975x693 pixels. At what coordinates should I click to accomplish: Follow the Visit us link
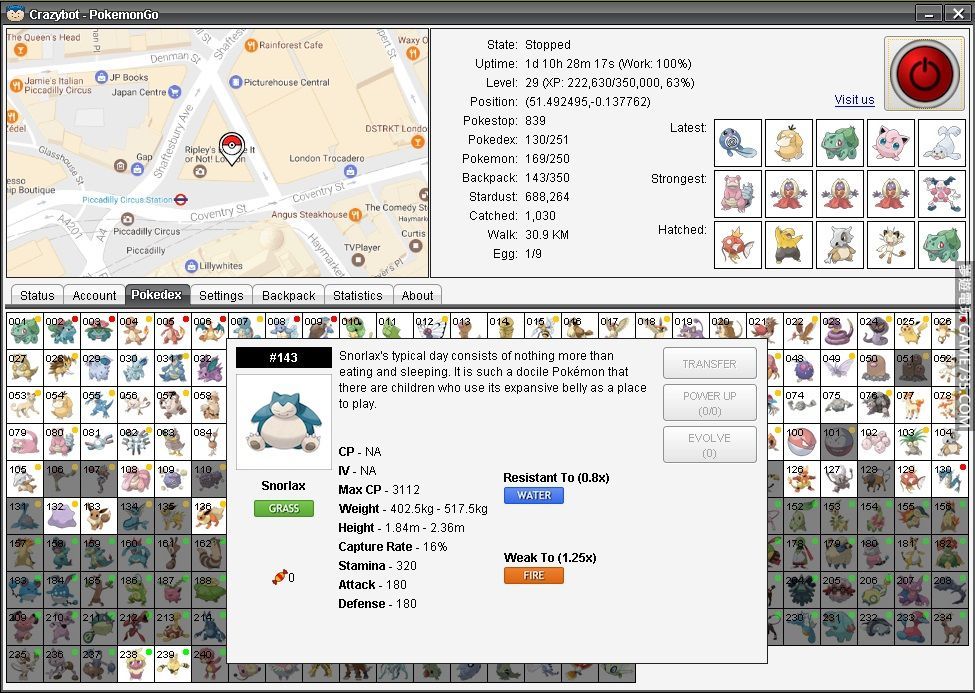click(854, 100)
